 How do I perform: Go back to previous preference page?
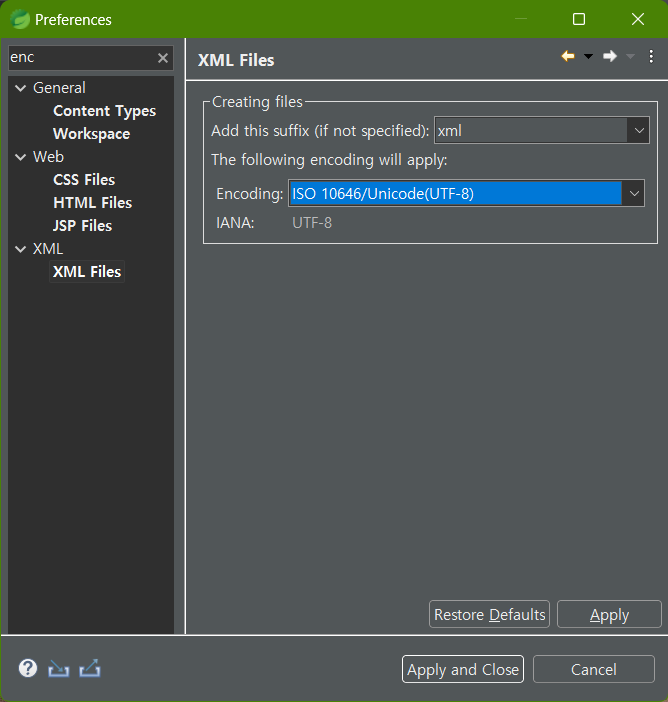(568, 56)
